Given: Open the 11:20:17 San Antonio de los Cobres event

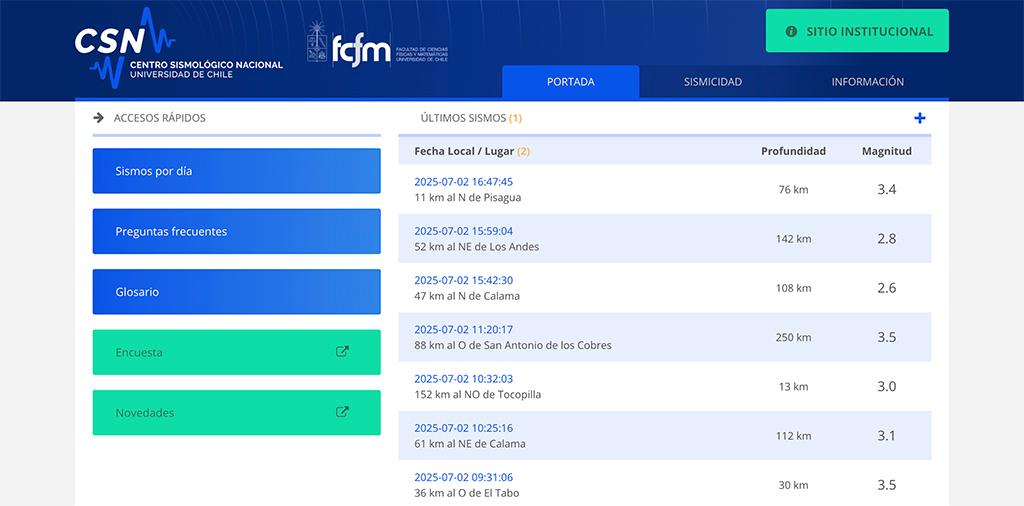Looking at the screenshot, I should tap(463, 329).
